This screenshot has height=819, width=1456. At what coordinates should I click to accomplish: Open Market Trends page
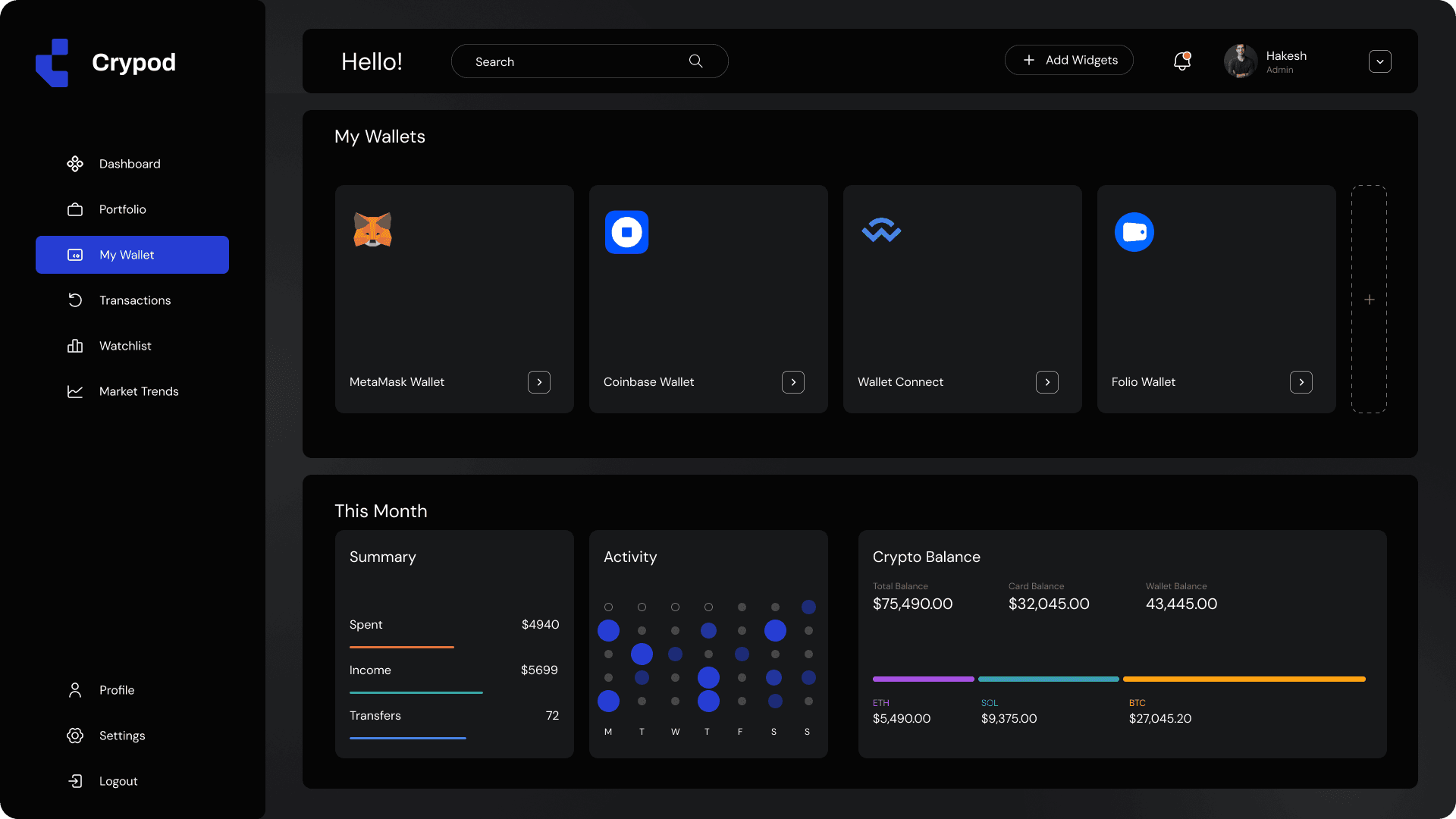[138, 391]
